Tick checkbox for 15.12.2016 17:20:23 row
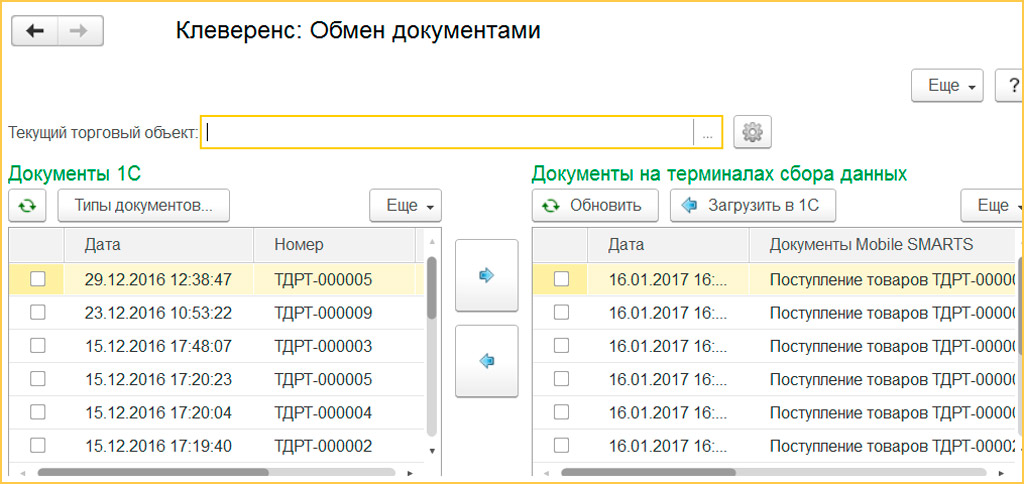The height and width of the screenshot is (484, 1024). (38, 379)
